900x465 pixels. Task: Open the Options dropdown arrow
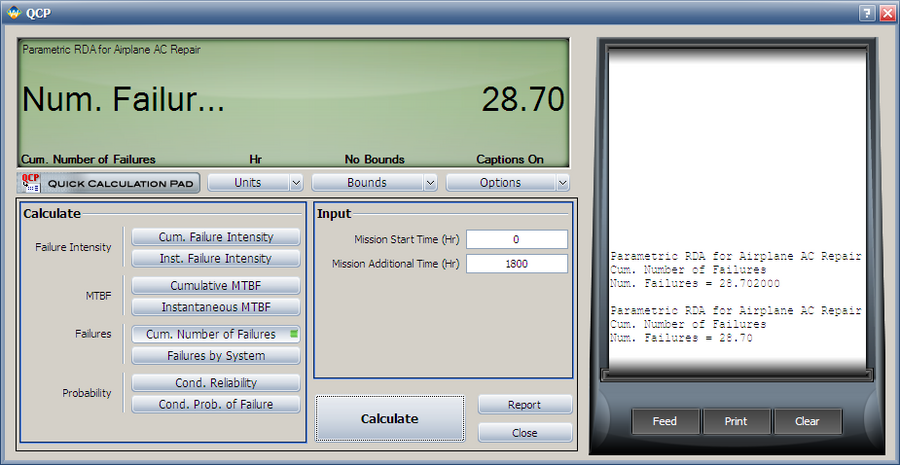click(562, 183)
